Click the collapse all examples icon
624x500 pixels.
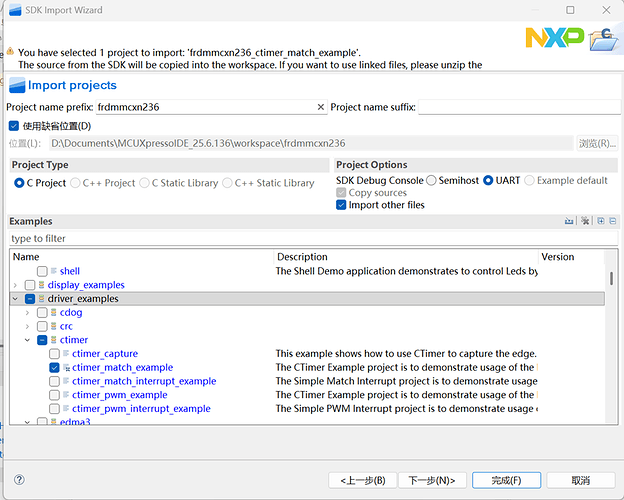pyautogui.click(x=612, y=221)
